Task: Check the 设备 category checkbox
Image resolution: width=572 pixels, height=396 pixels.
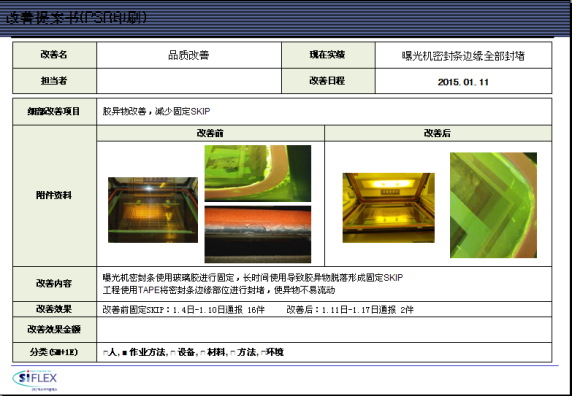Action: pos(173,353)
